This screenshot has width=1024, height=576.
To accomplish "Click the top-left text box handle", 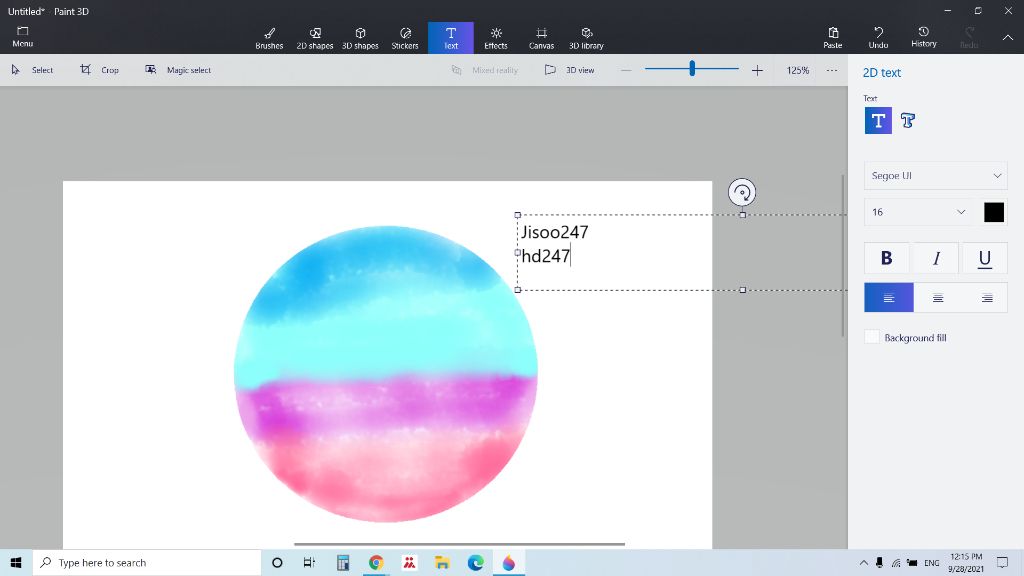I will (x=518, y=215).
